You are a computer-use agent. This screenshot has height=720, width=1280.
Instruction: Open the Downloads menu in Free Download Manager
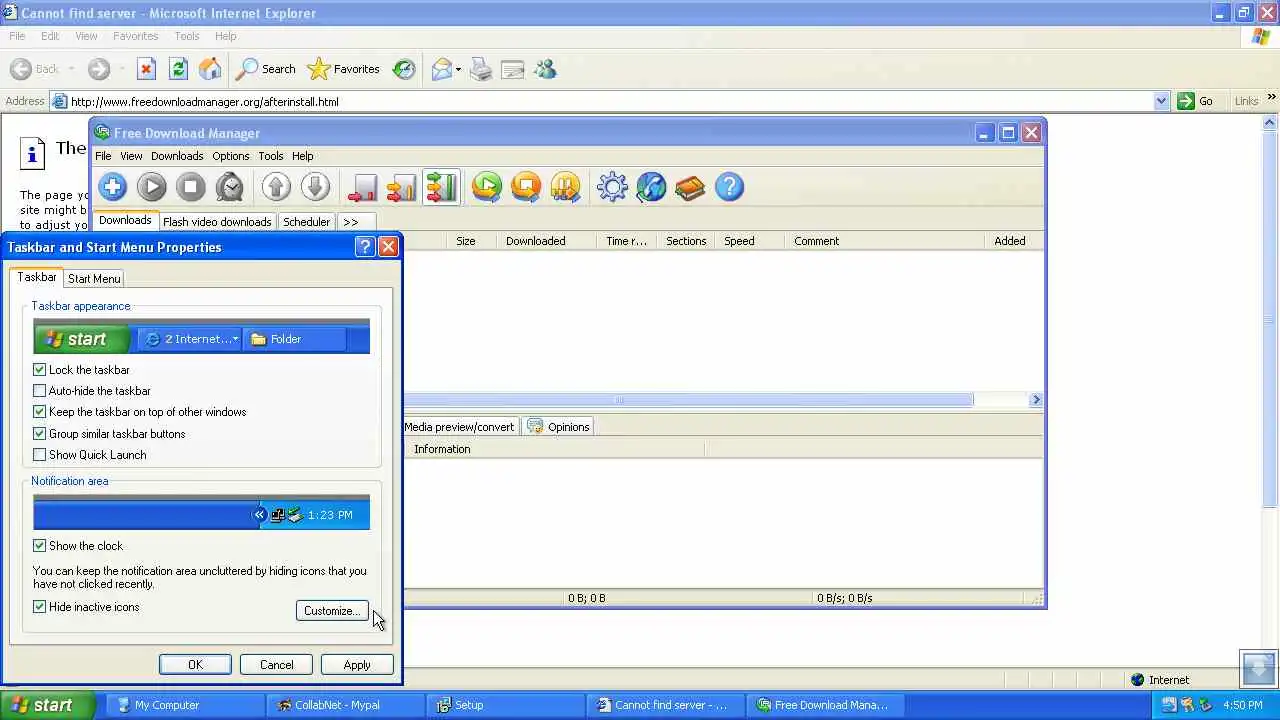tap(177, 156)
